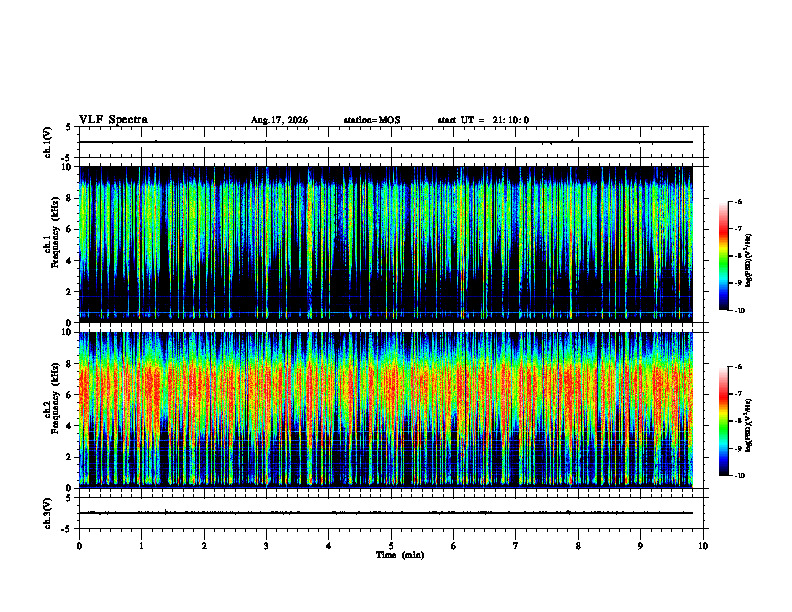Click the Aug. 17, 2026 date label
The image size is (792, 612).
[279, 120]
